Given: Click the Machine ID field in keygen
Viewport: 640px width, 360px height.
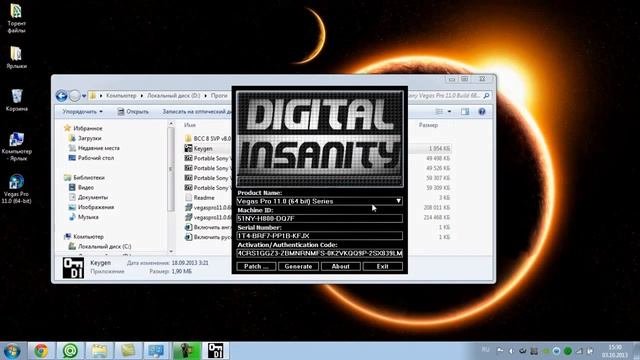Looking at the screenshot, I should tap(320, 218).
